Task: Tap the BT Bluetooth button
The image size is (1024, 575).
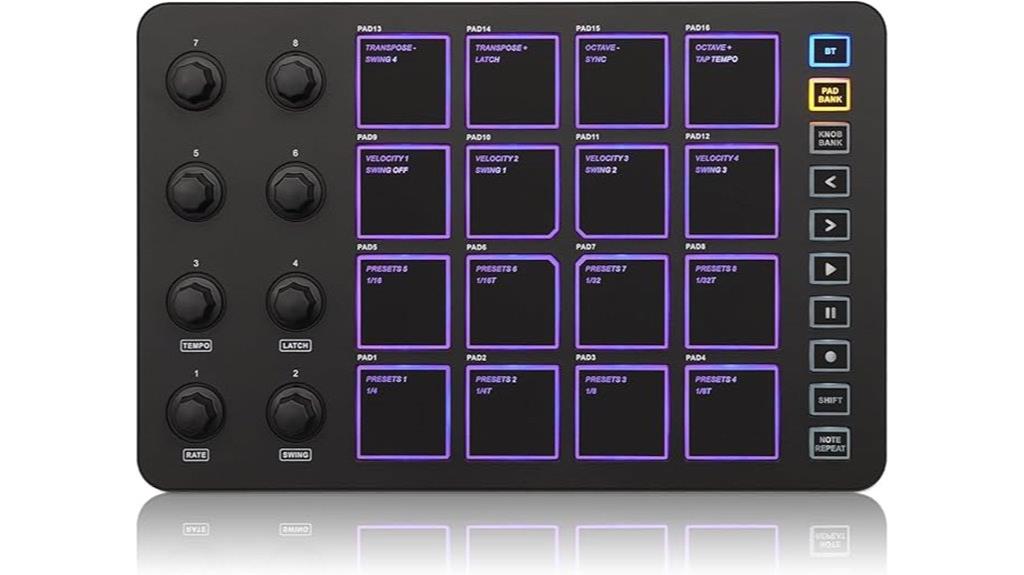Action: pos(829,51)
